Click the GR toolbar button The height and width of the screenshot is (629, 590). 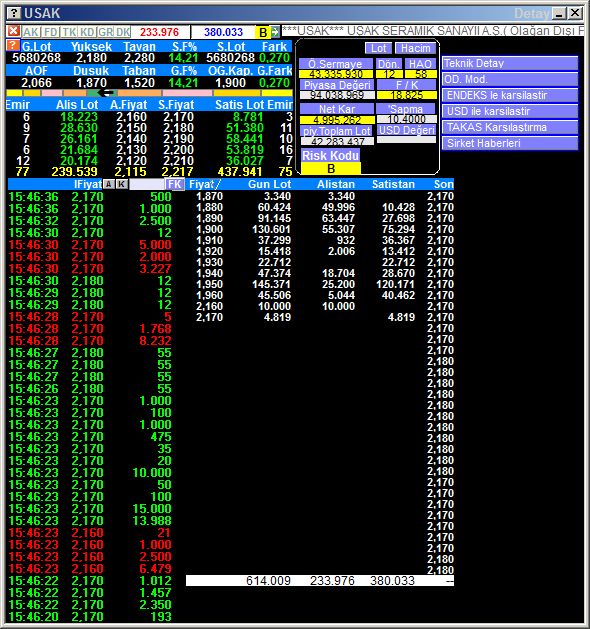coord(105,32)
